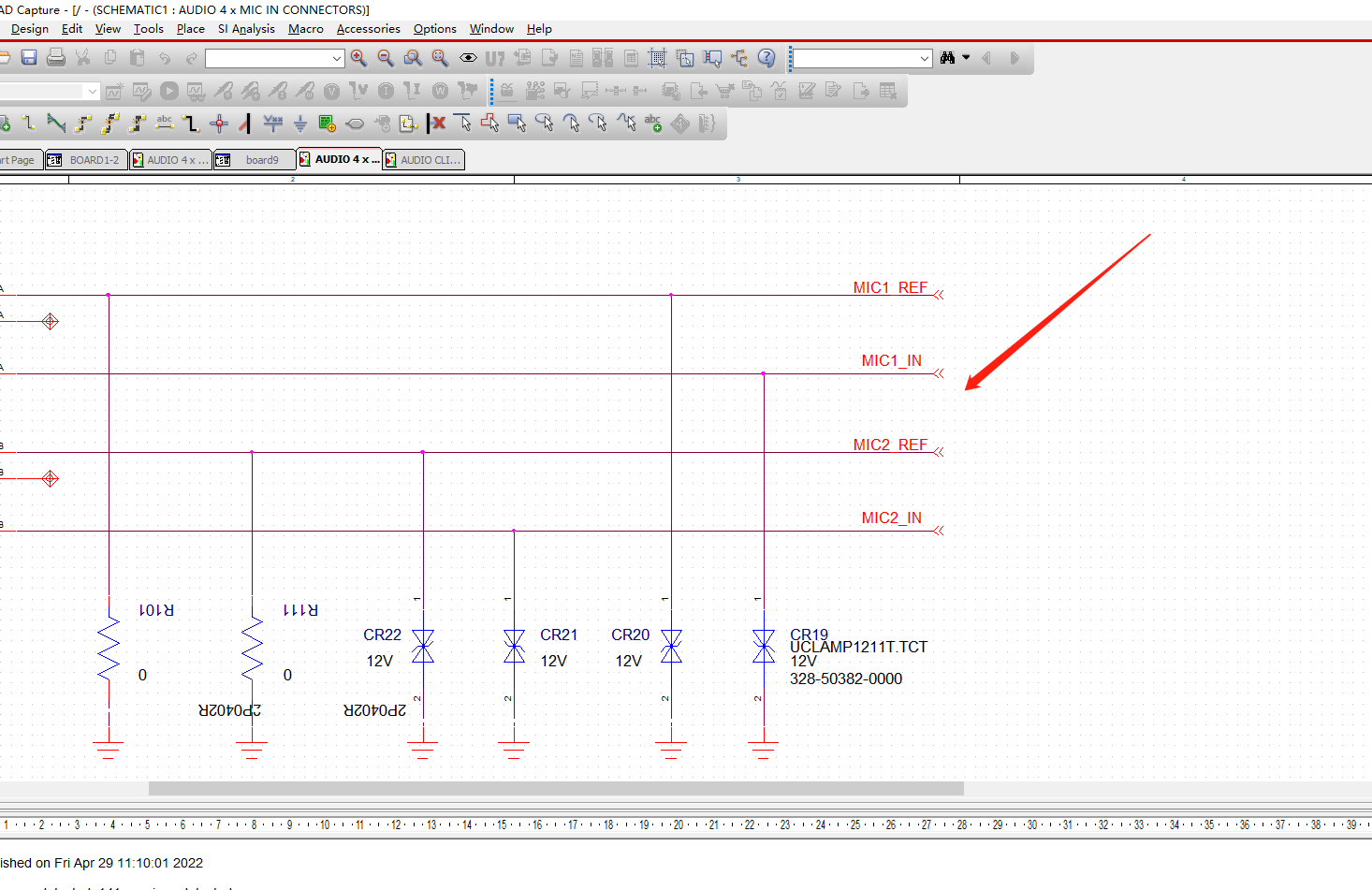Select the Place Text tool

pyautogui.click(x=653, y=124)
